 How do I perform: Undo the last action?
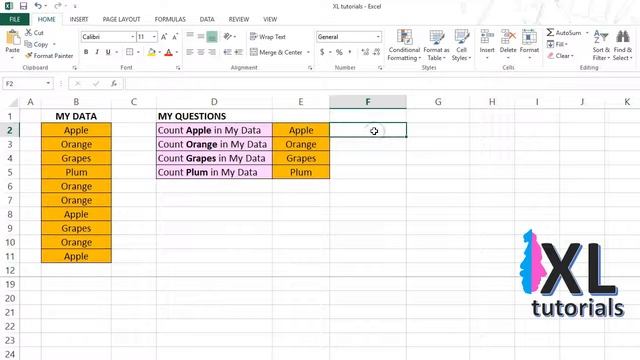click(x=38, y=6)
